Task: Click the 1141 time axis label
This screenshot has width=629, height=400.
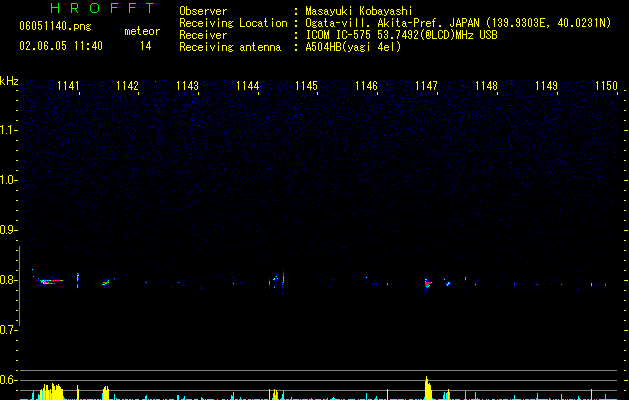Action: [x=68, y=86]
